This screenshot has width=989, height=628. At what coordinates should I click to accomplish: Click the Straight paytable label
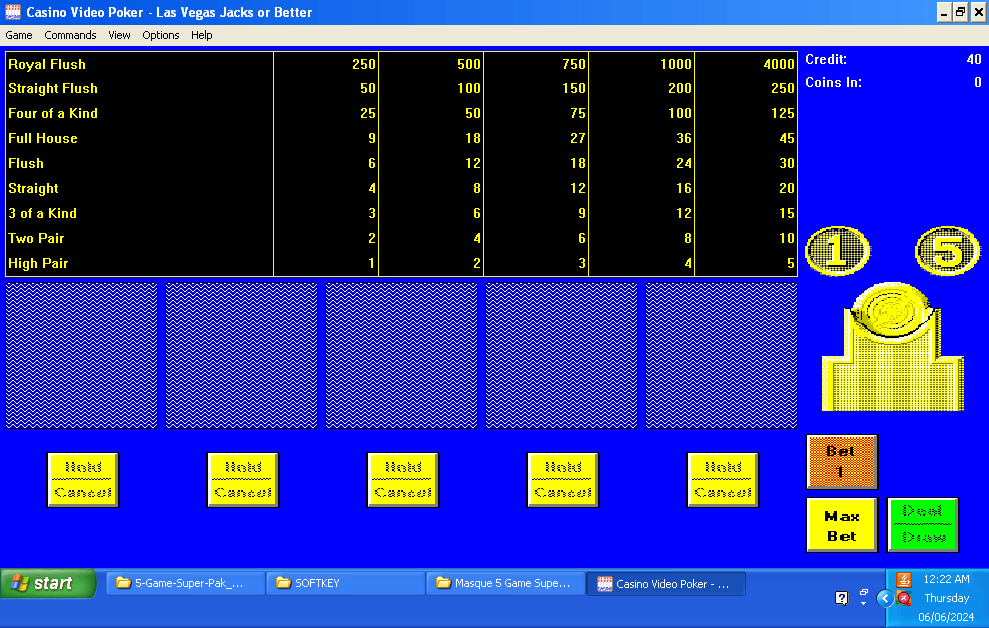[33, 189]
